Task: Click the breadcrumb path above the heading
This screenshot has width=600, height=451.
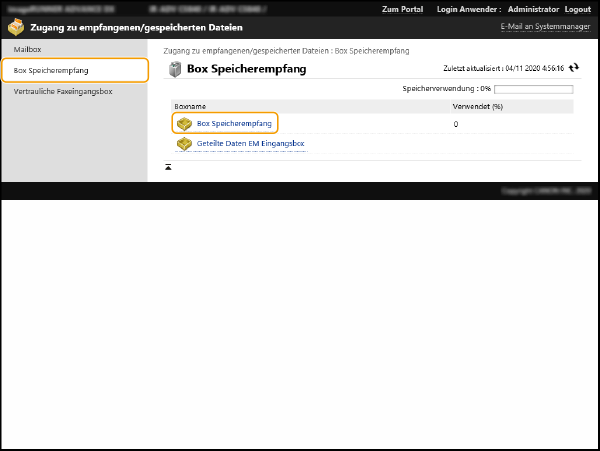Action: point(286,51)
